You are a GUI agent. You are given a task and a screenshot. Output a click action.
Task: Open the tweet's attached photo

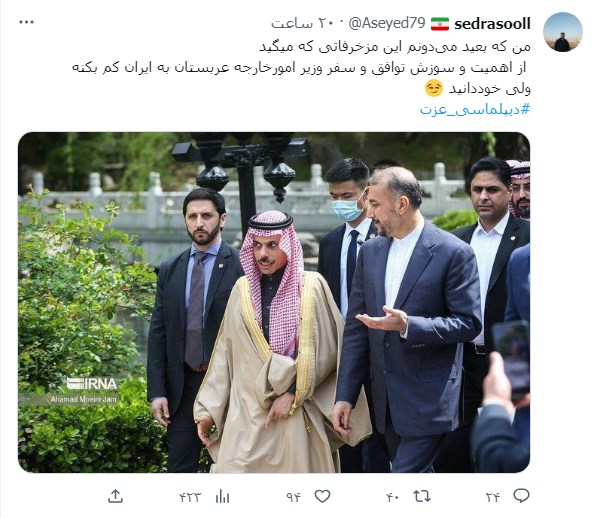click(x=274, y=302)
